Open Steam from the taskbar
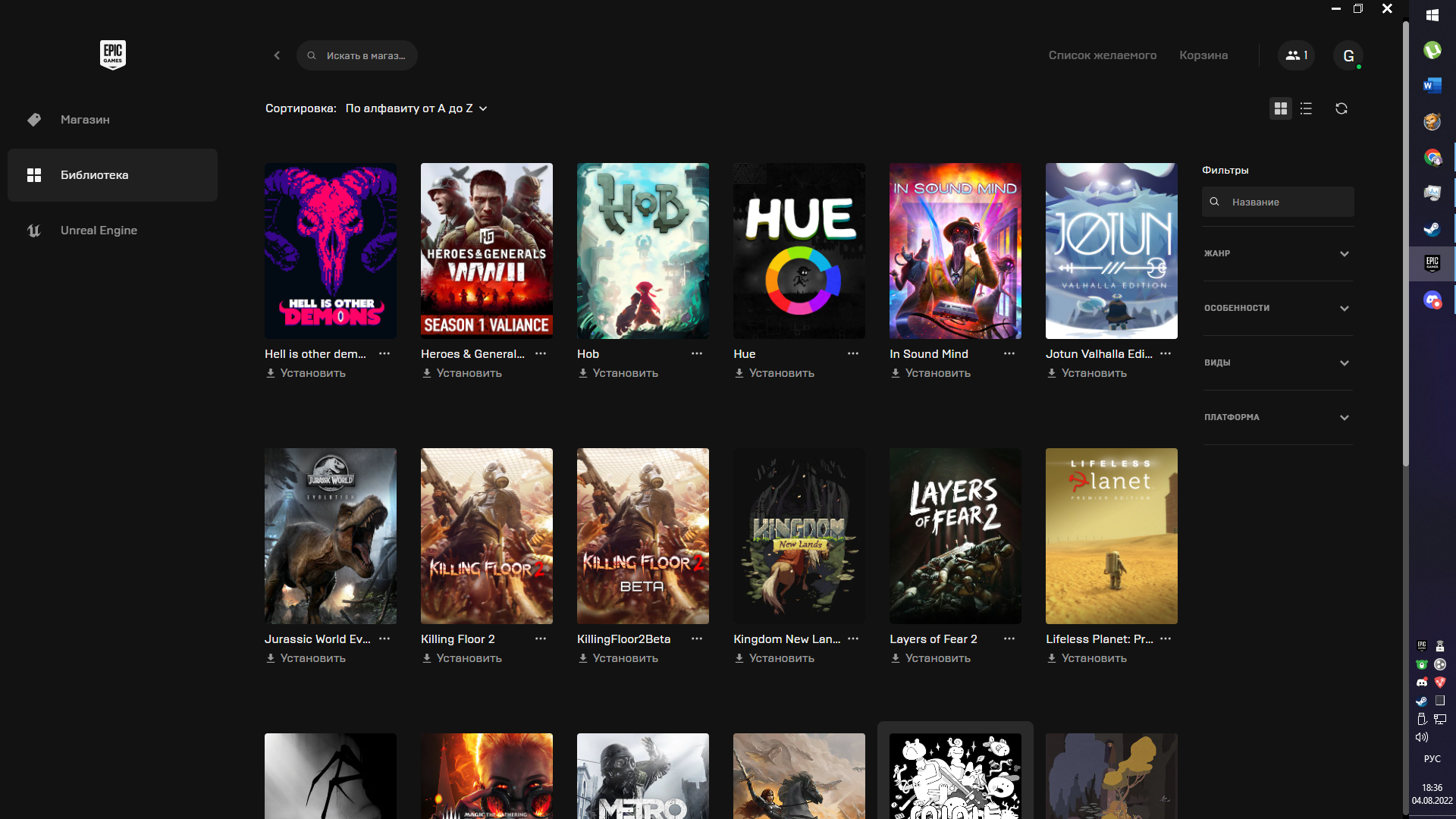 pos(1432,228)
